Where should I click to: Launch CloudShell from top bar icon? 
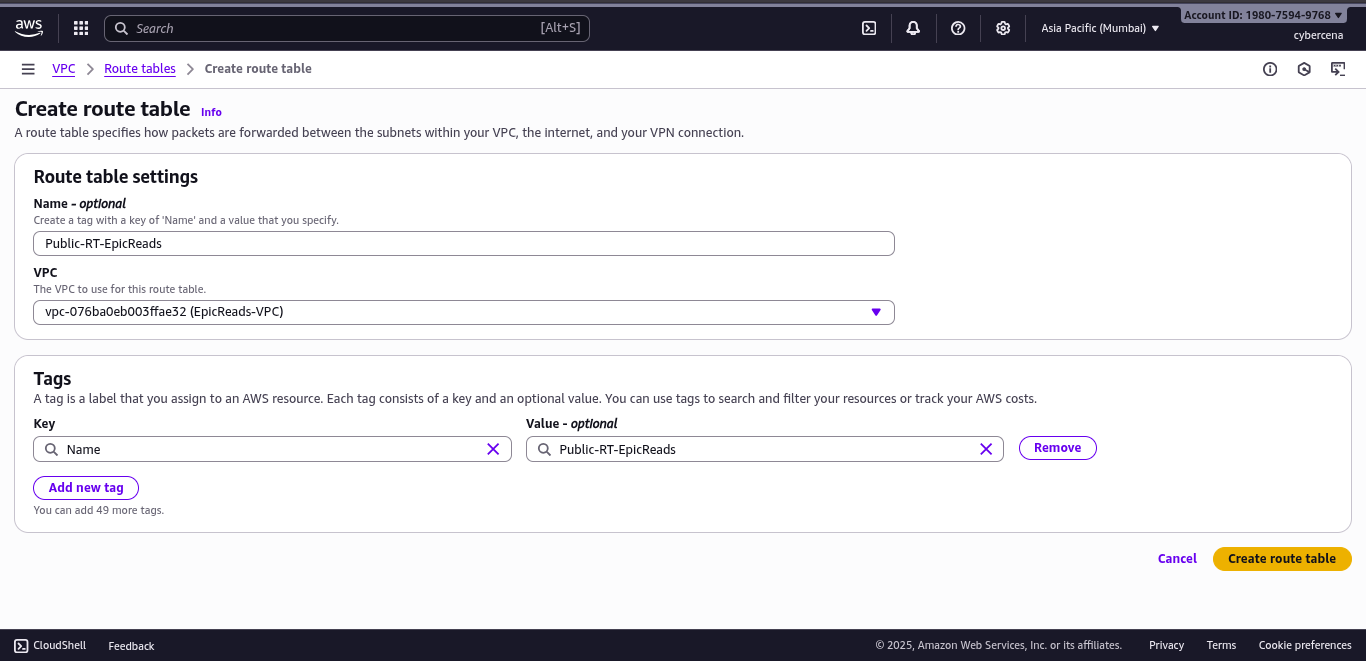click(x=869, y=28)
